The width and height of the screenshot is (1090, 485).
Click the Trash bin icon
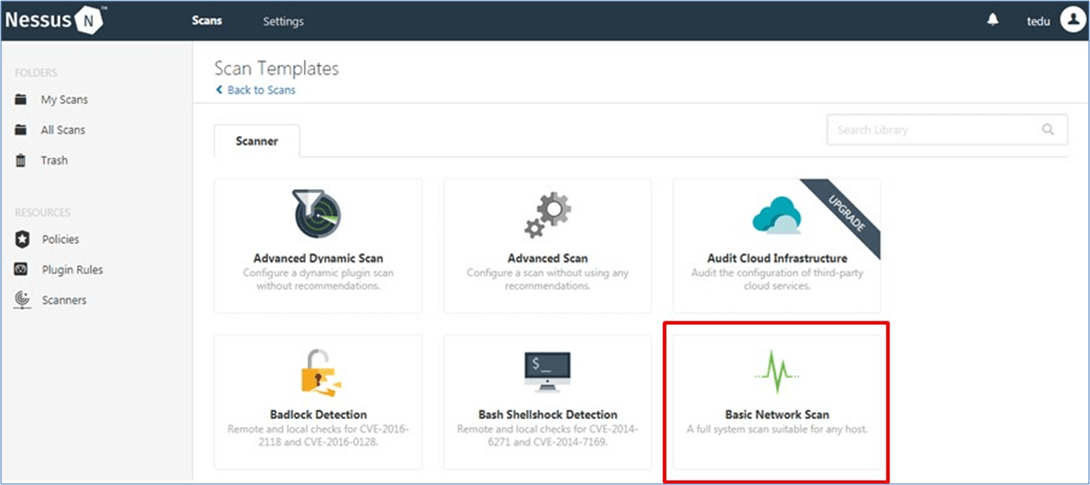tap(21, 161)
